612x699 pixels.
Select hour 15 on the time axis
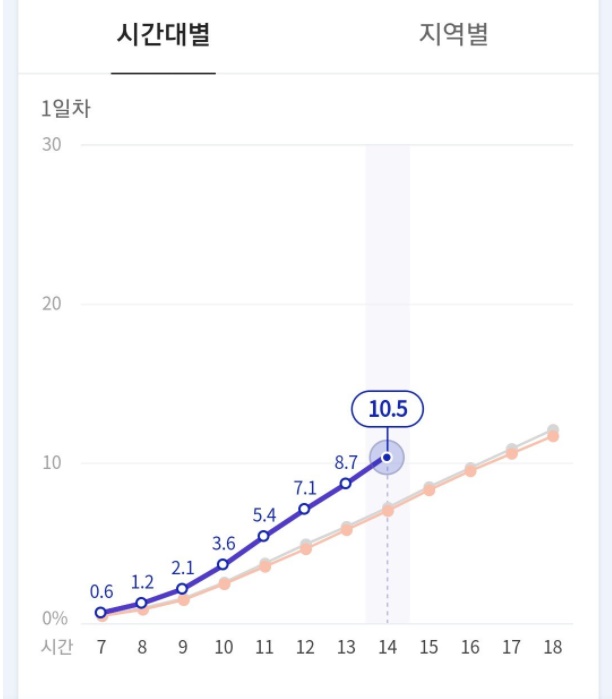[x=429, y=647]
